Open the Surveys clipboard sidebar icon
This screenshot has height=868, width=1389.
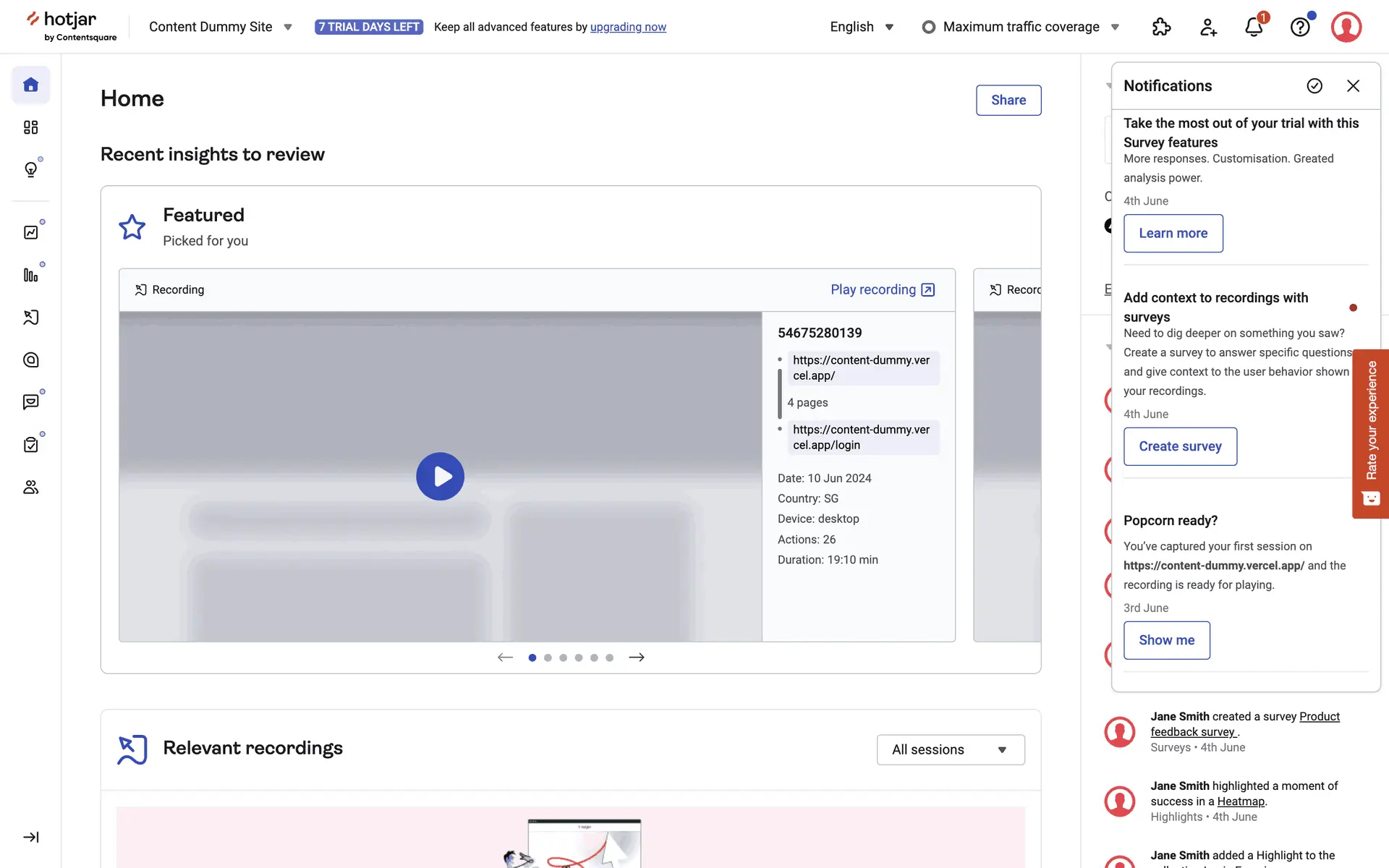point(30,445)
